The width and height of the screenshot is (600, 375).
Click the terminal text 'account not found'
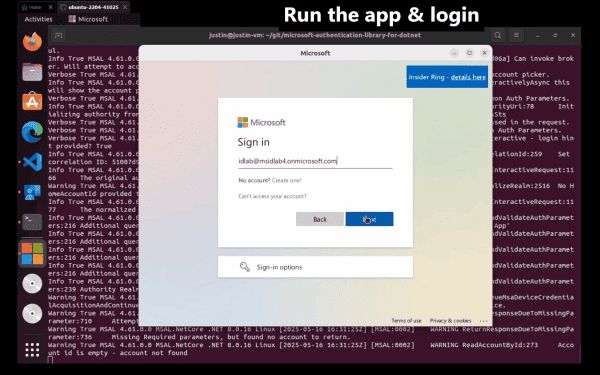pos(153,353)
